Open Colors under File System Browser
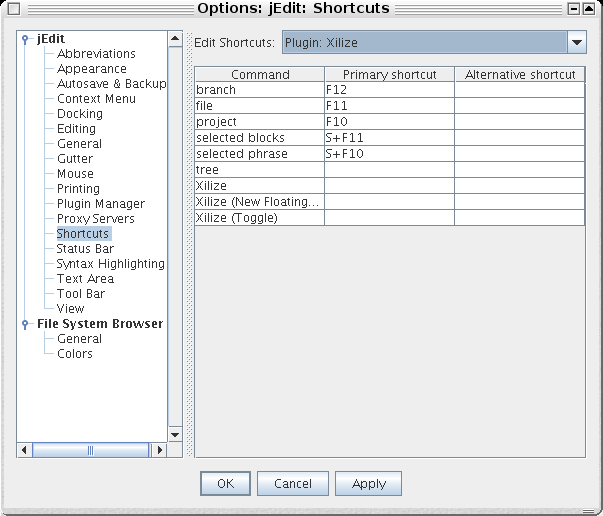Image resolution: width=603 pixels, height=516 pixels. coord(75,353)
